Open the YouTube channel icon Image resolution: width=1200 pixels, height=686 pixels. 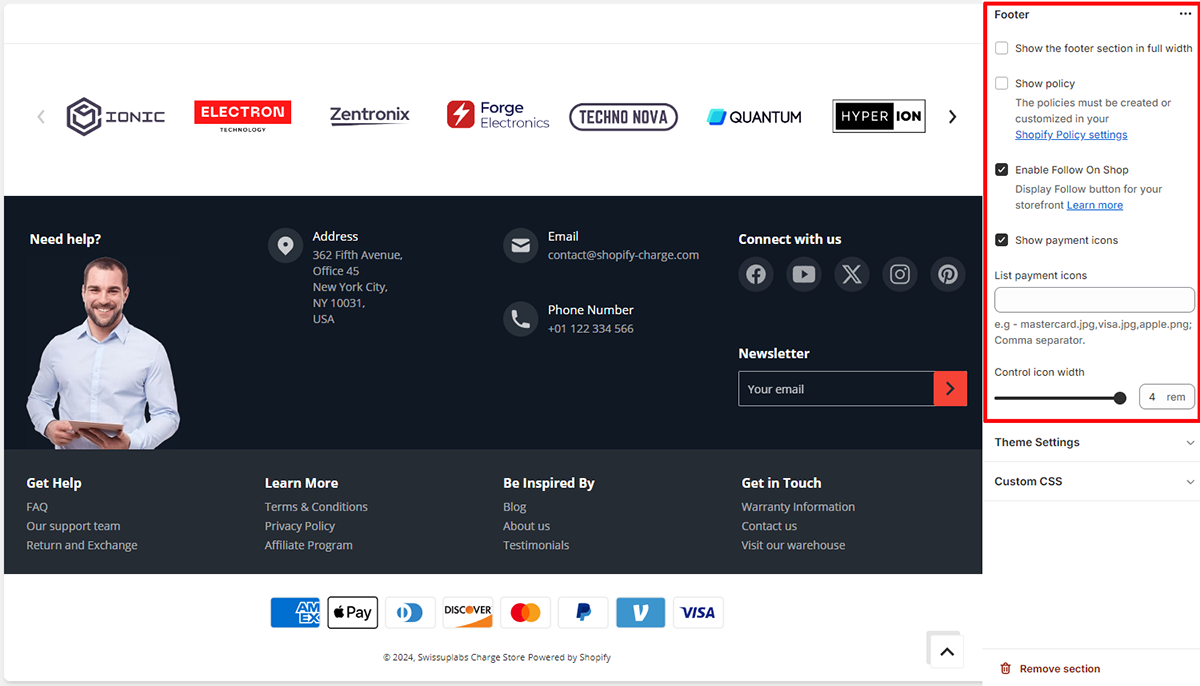tap(804, 274)
